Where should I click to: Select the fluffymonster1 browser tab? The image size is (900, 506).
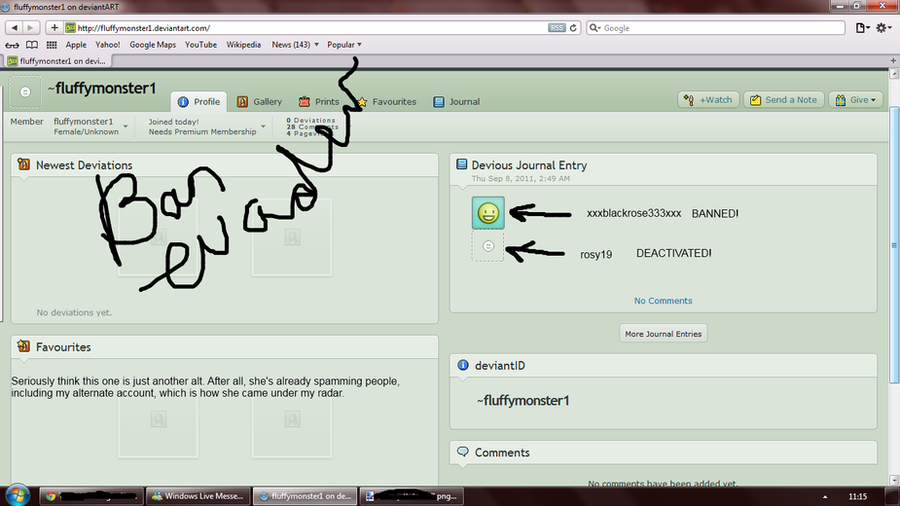(57, 61)
